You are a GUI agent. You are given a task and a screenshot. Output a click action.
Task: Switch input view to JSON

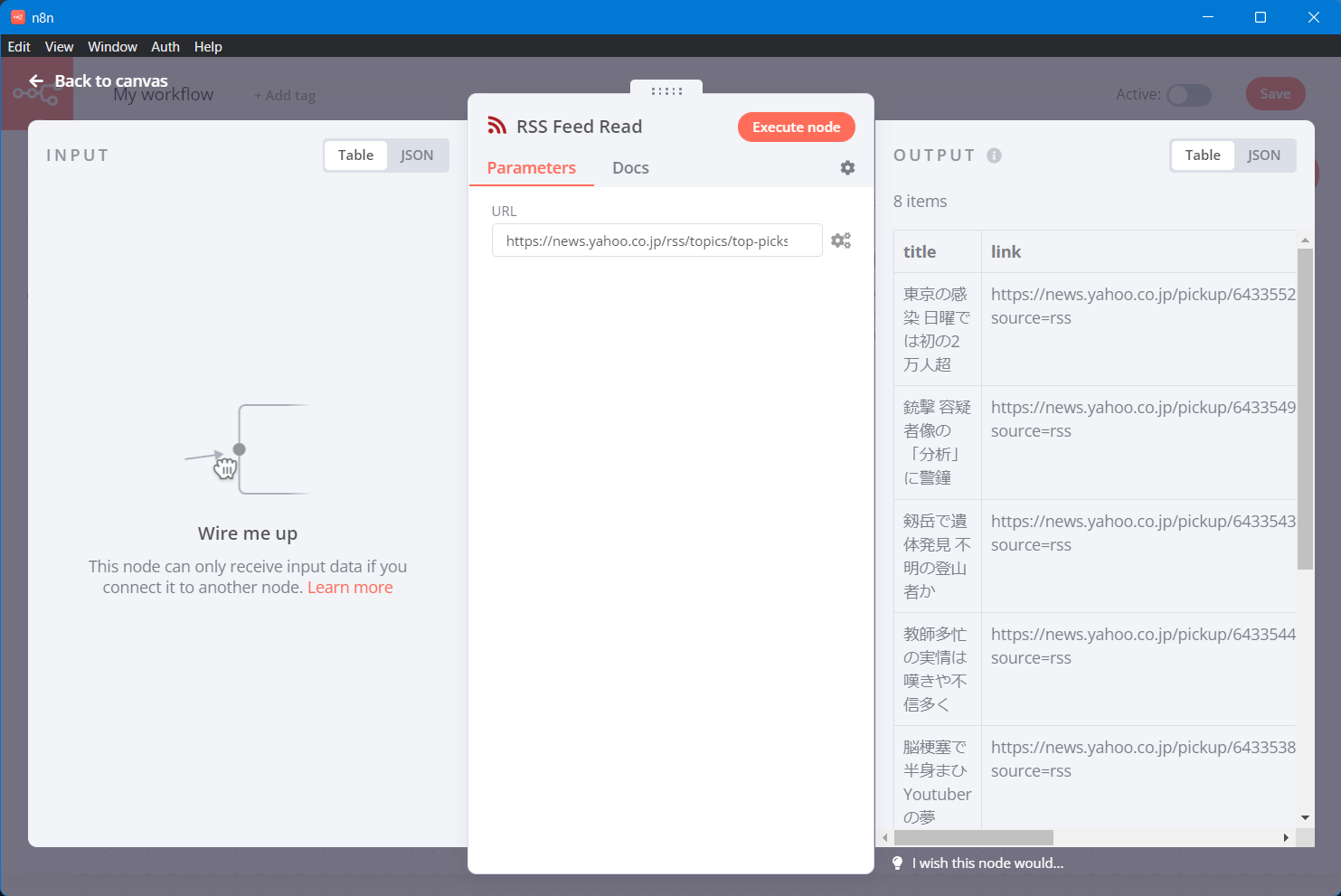click(417, 156)
